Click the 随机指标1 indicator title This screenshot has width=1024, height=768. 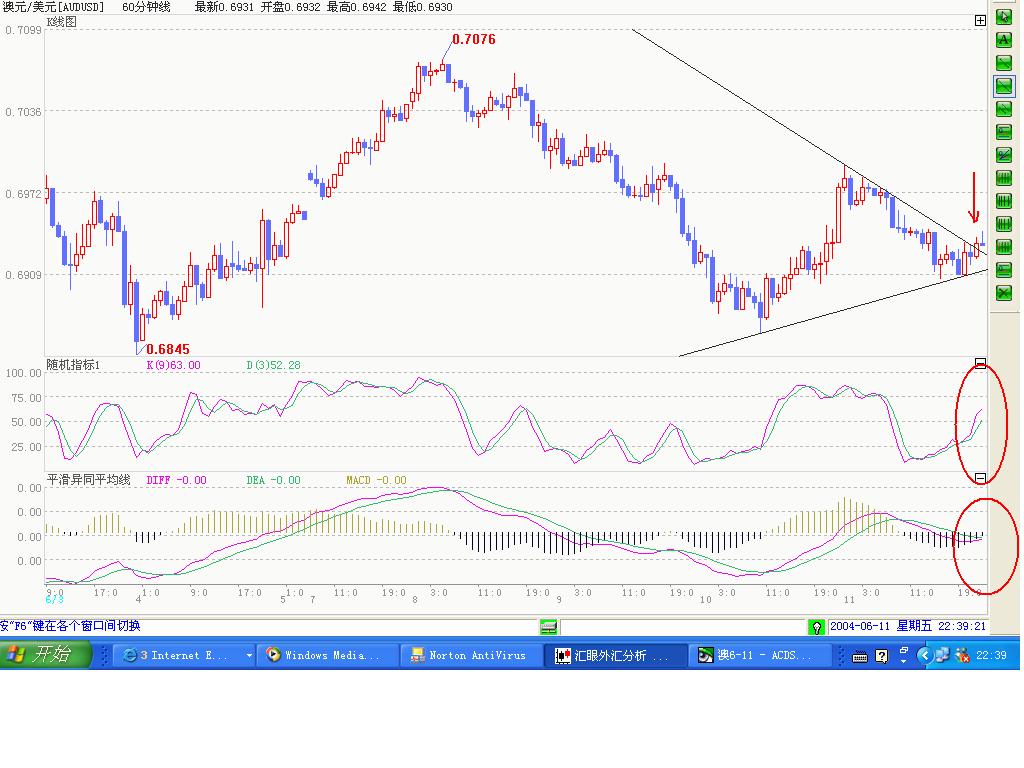72,365
